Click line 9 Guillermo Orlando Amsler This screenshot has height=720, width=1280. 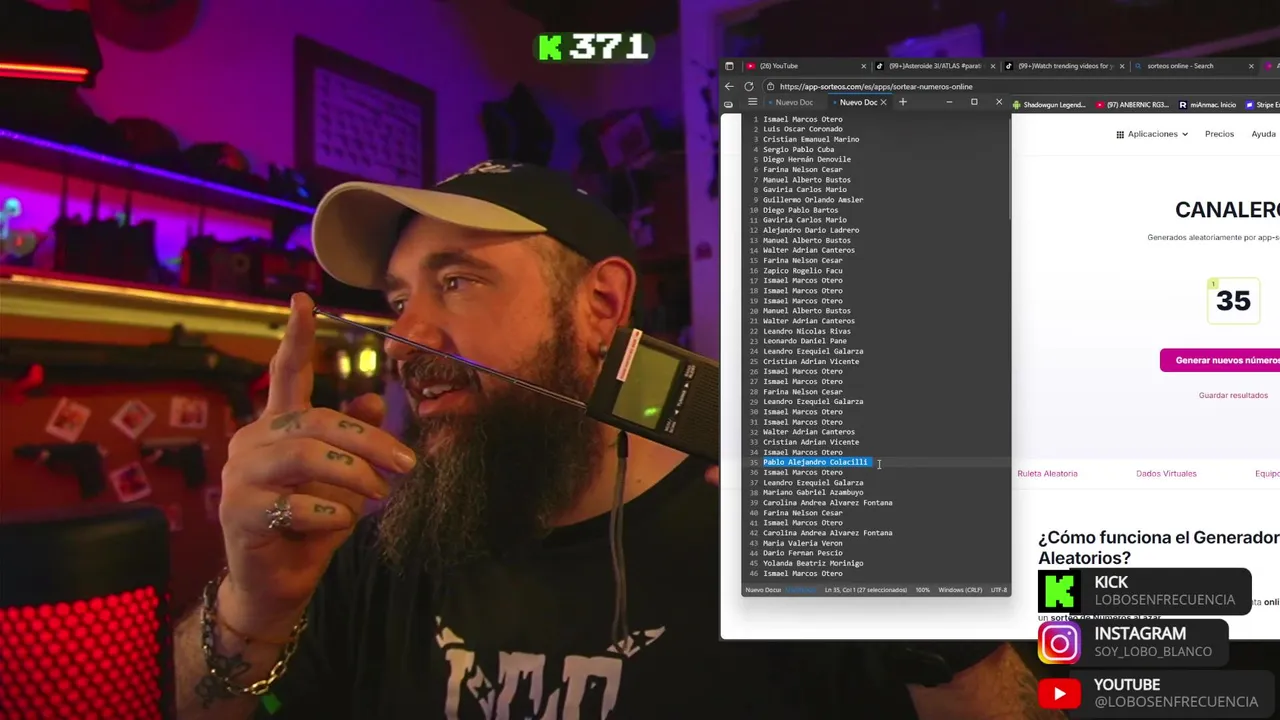coord(813,200)
